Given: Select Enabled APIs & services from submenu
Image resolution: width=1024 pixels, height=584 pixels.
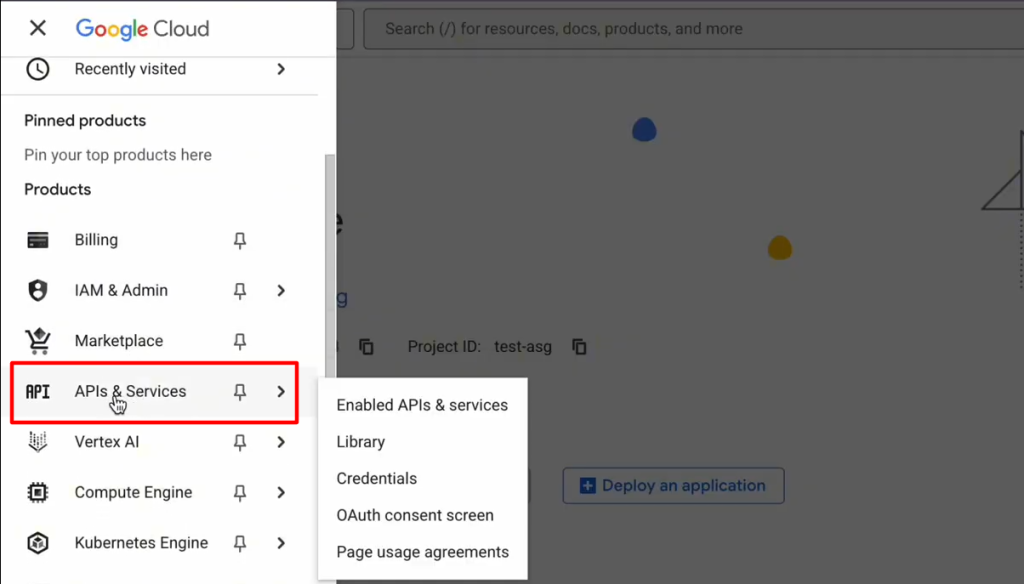Looking at the screenshot, I should pos(422,405).
